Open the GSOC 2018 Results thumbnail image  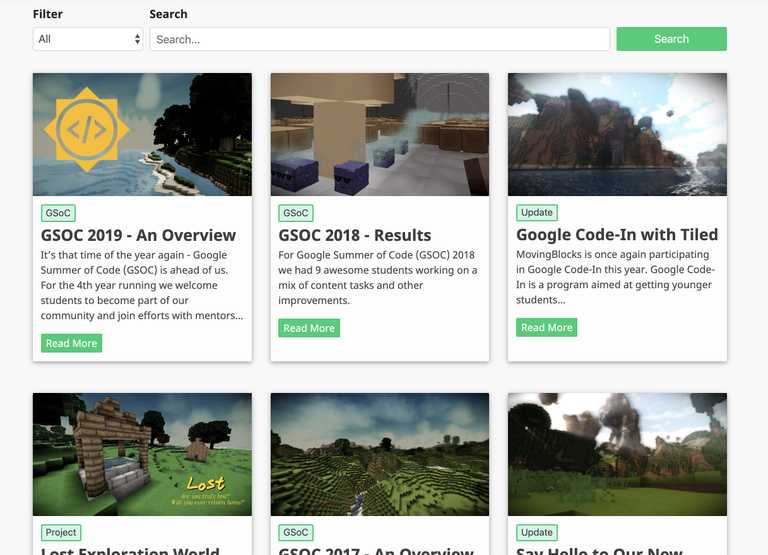380,135
